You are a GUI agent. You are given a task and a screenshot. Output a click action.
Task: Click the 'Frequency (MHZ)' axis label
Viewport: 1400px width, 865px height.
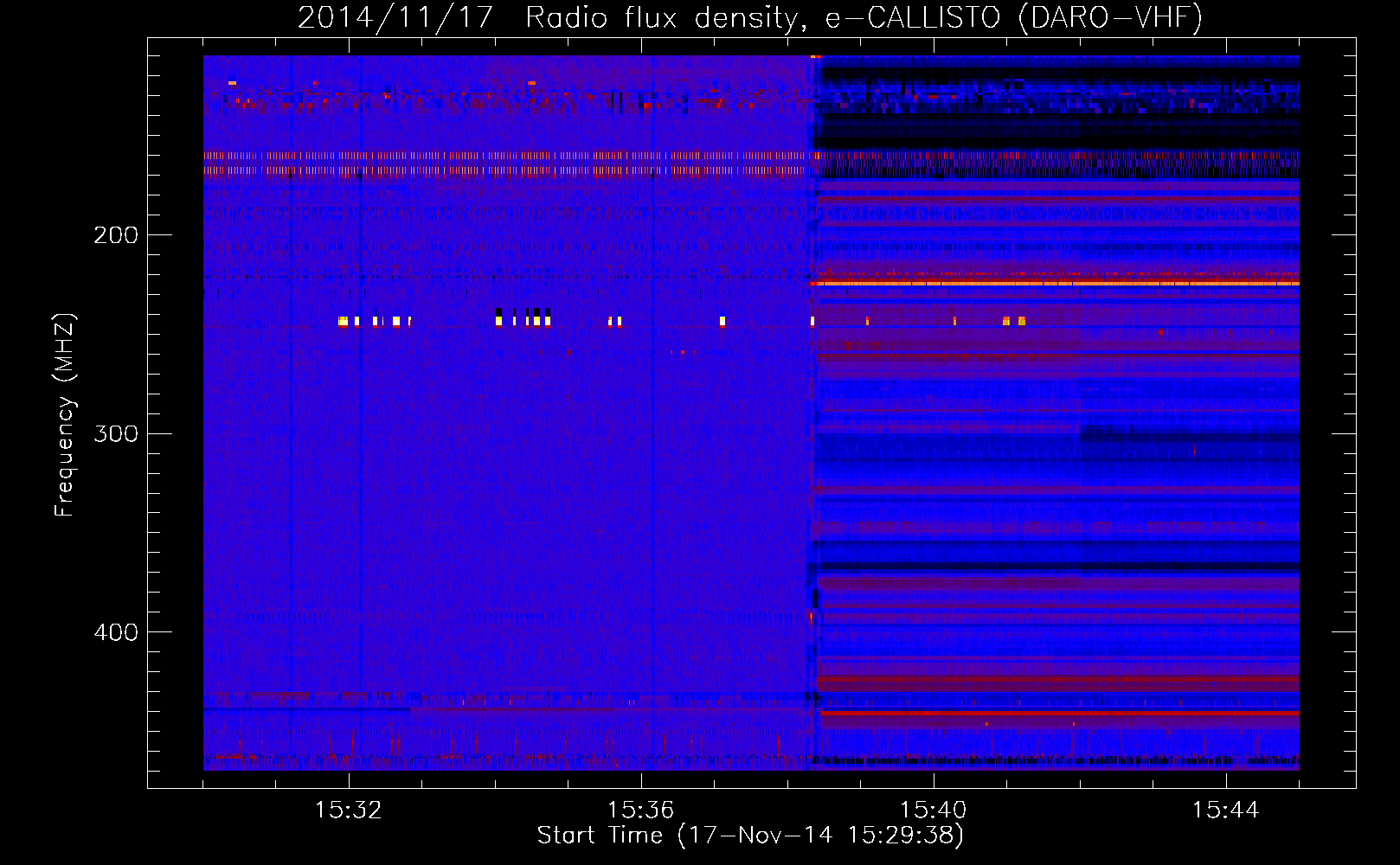tap(65, 415)
